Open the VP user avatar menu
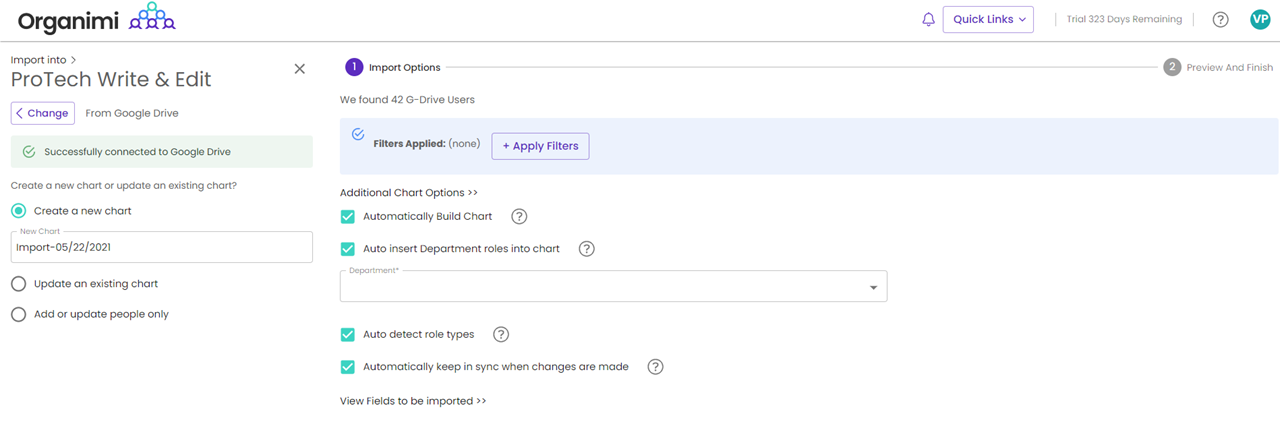The width and height of the screenshot is (1280, 424). (x=1259, y=20)
